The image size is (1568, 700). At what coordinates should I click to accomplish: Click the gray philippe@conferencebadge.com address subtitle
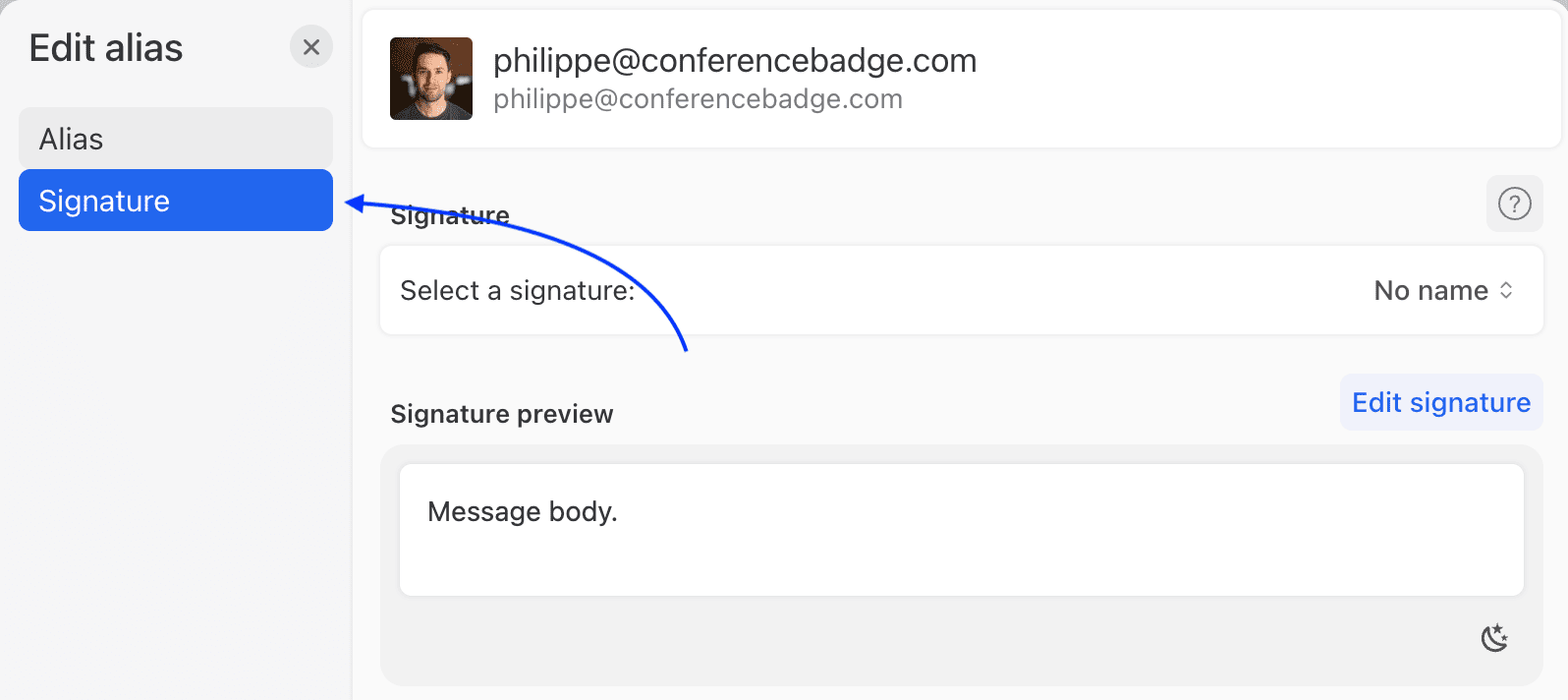[x=698, y=99]
